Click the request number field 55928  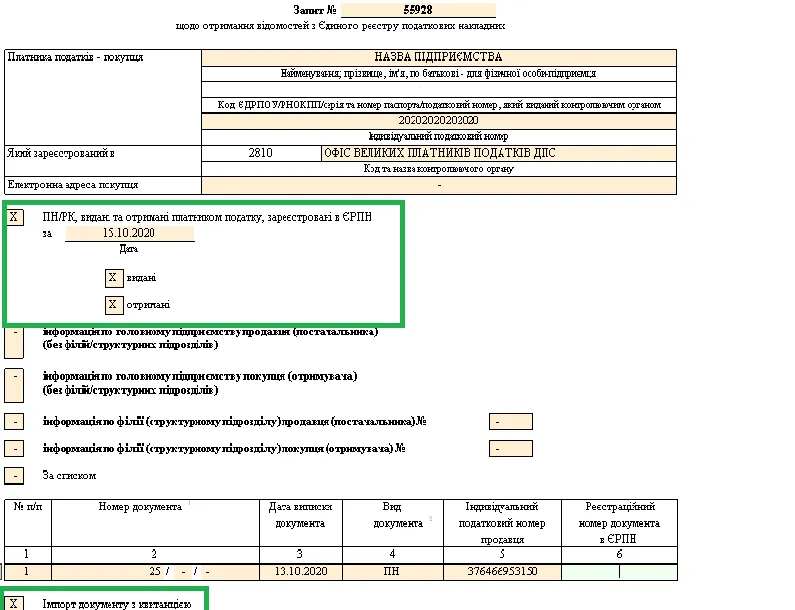[418, 10]
